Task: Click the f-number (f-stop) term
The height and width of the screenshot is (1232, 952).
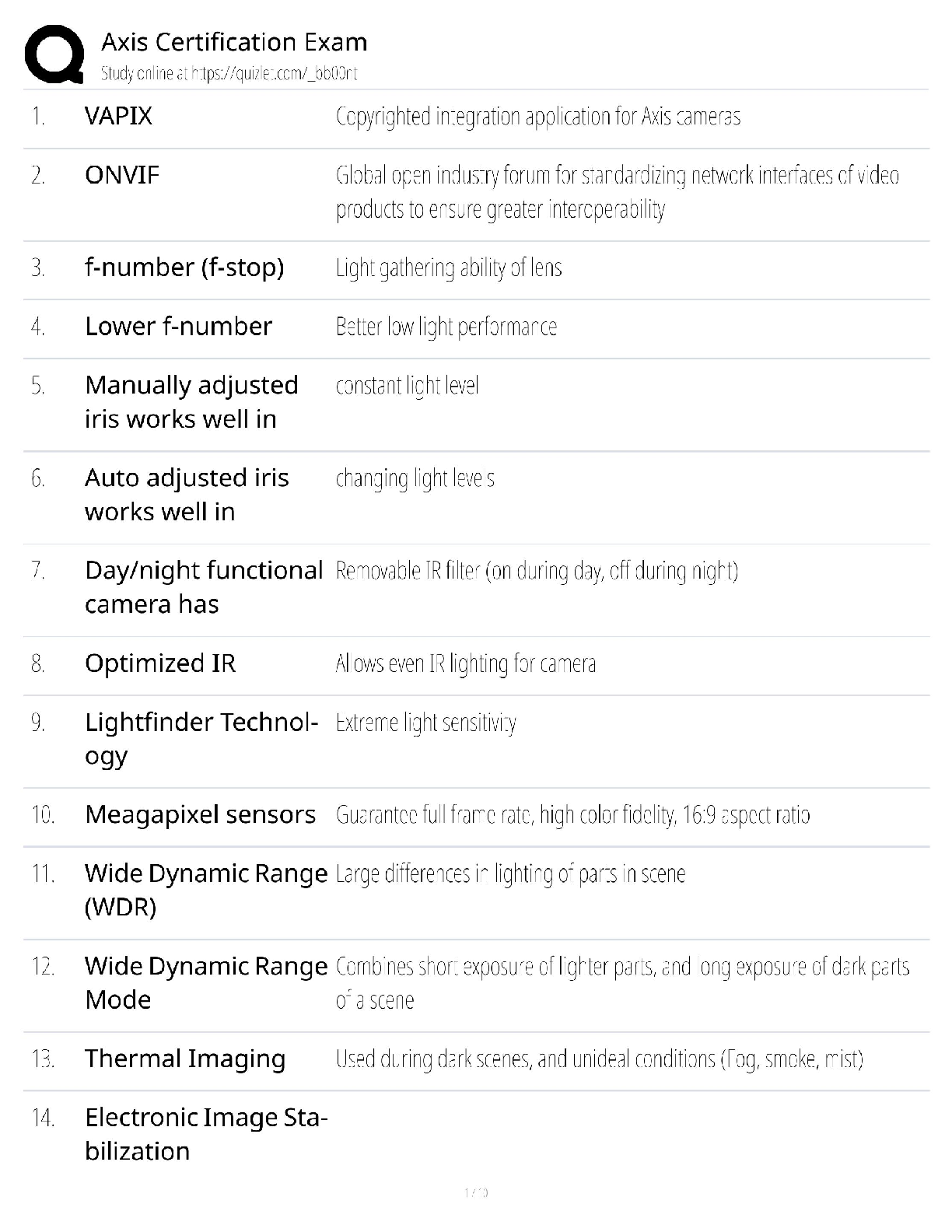Action: 184,268
